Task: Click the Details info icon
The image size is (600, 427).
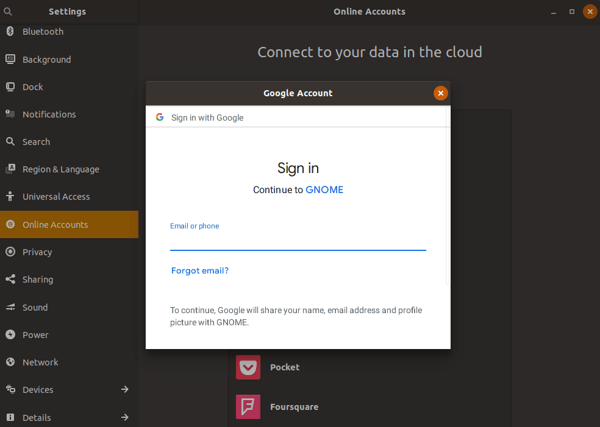Action: 10,417
